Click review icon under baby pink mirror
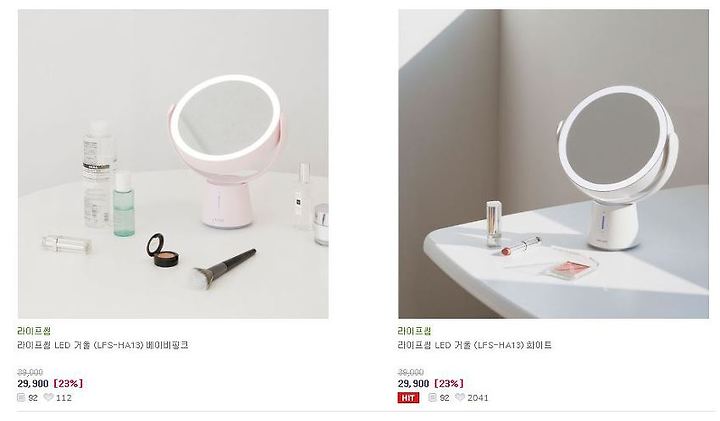Screen dimensions: 720x421 pyautogui.click(x=21, y=397)
